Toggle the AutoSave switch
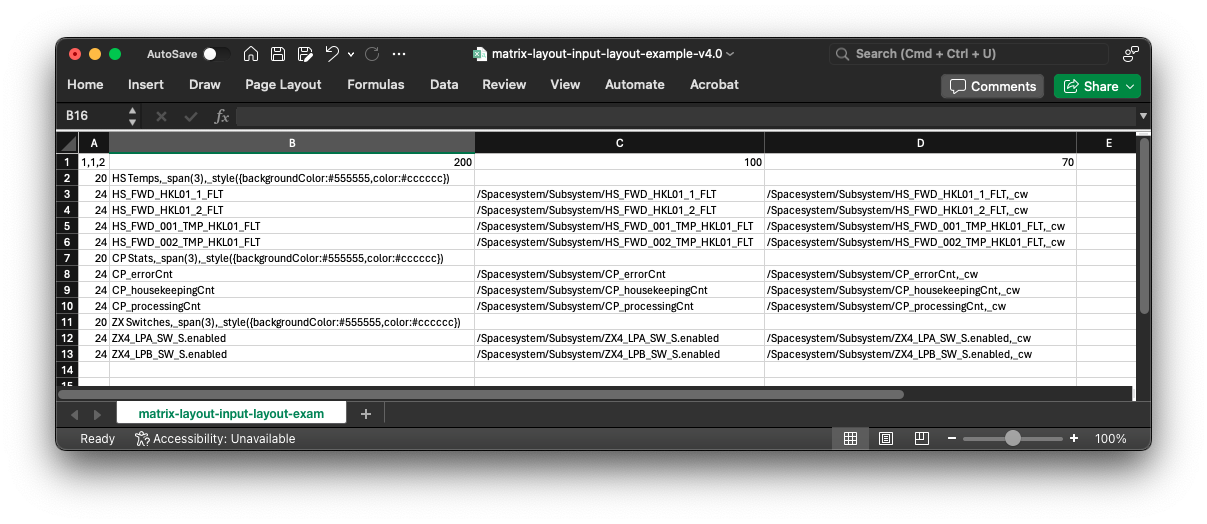 (216, 54)
